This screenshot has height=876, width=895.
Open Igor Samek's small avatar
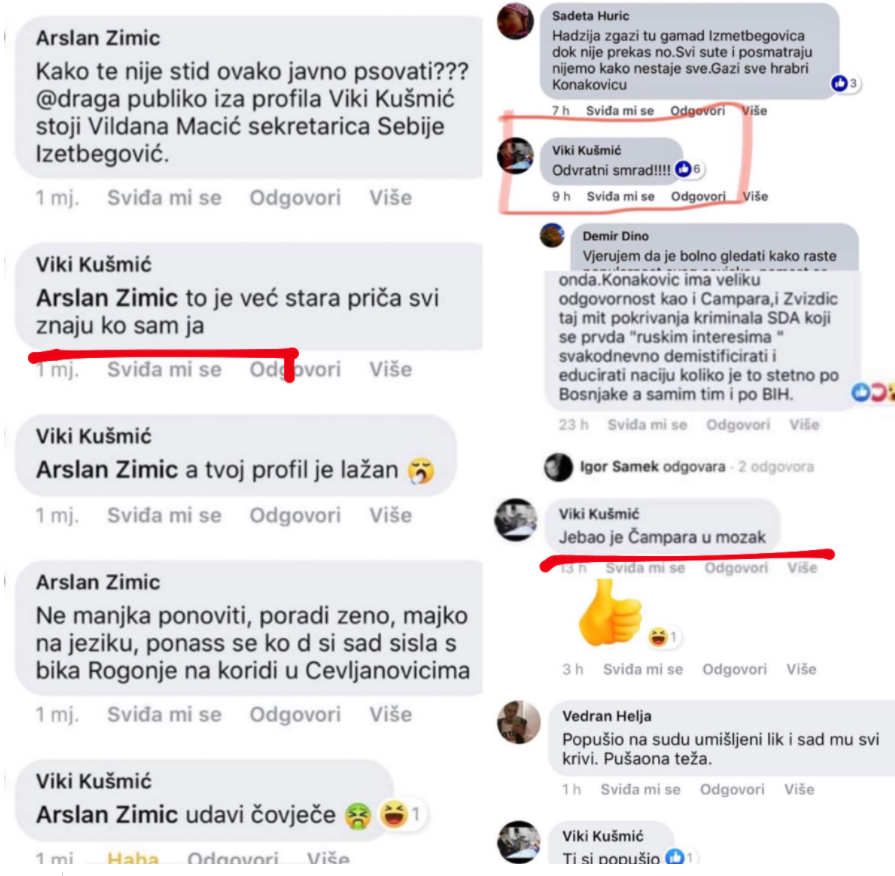coord(558,467)
